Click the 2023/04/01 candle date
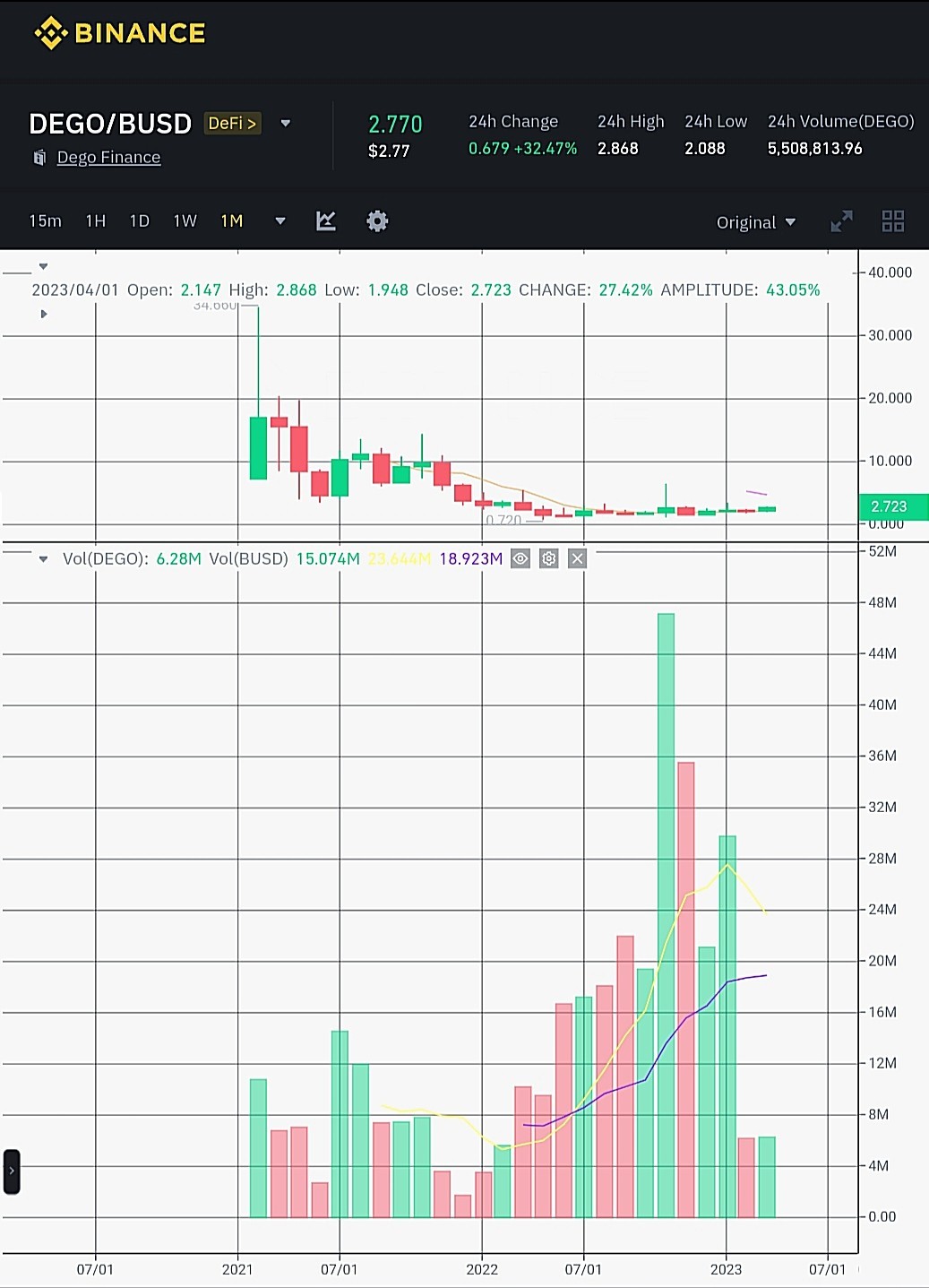Screen dimensions: 929x1288 [75, 290]
